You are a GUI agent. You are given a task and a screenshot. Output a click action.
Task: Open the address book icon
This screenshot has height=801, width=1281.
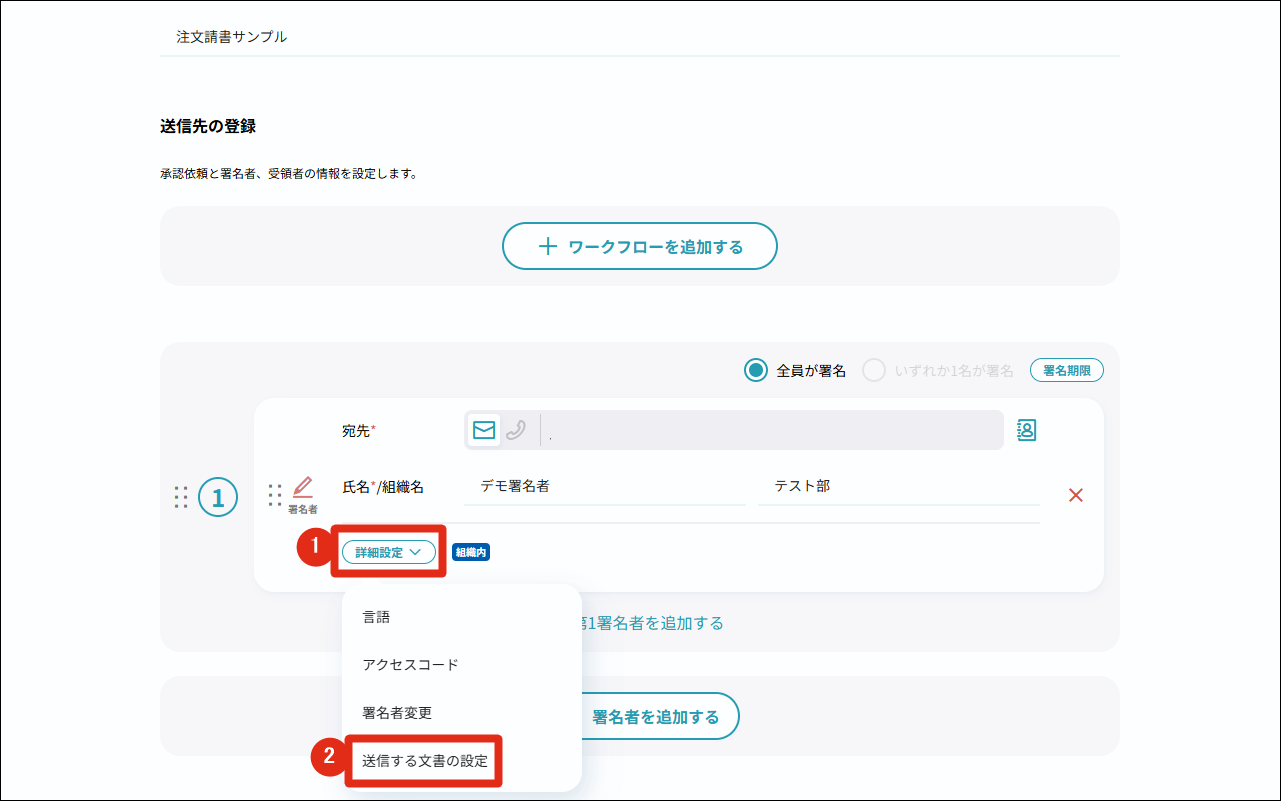point(1026,430)
